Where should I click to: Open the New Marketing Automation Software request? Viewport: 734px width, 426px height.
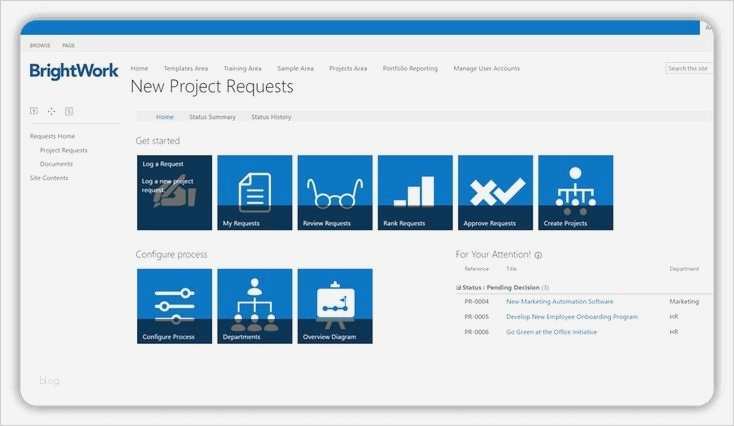pyautogui.click(x=559, y=301)
